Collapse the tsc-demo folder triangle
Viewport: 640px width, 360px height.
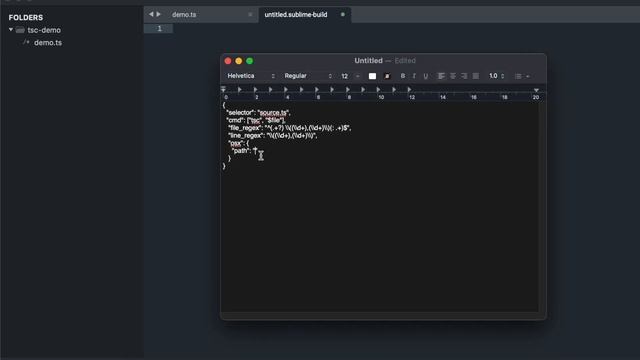[x=11, y=30]
